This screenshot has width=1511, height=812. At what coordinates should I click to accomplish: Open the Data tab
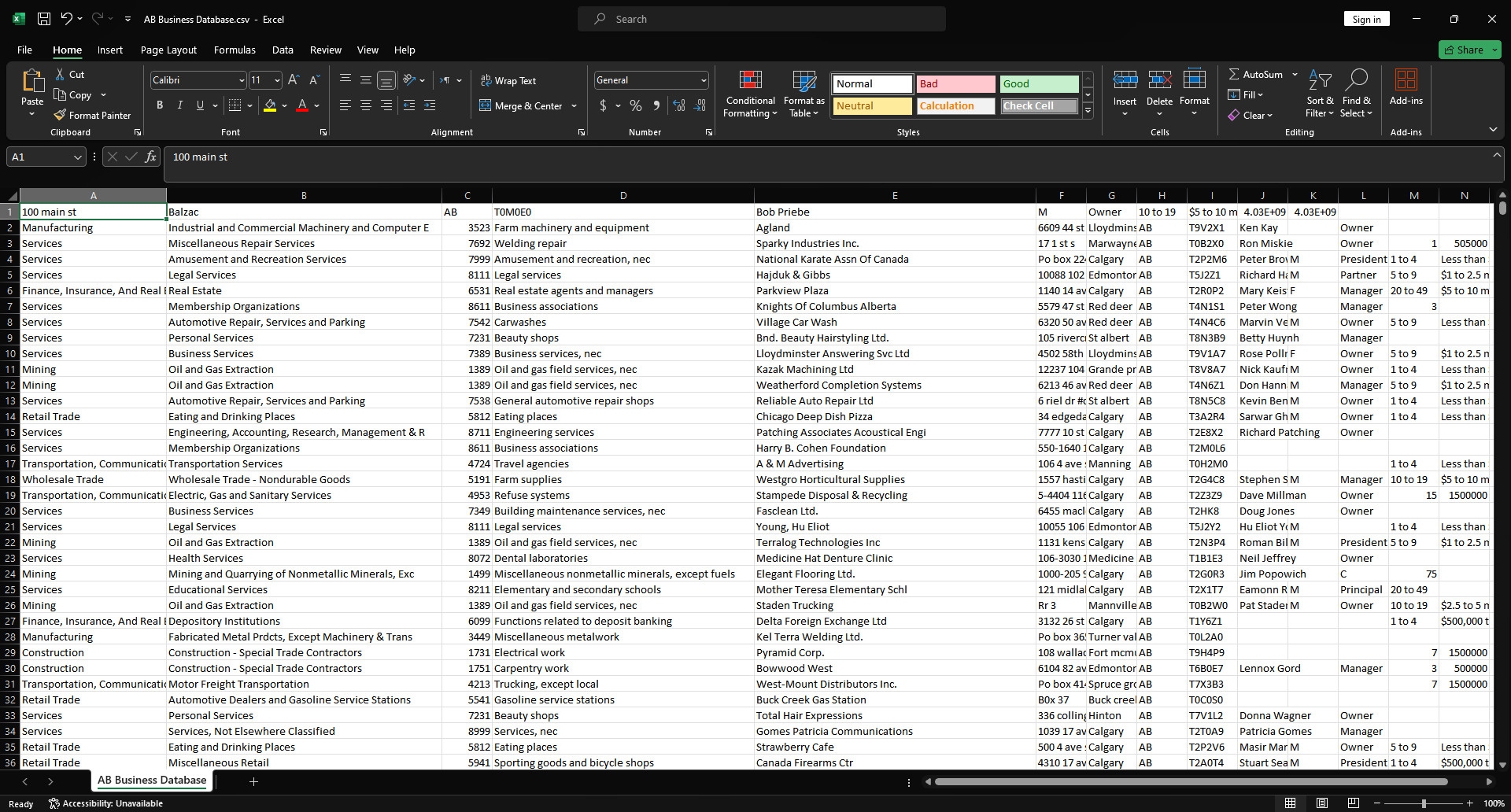coord(283,50)
